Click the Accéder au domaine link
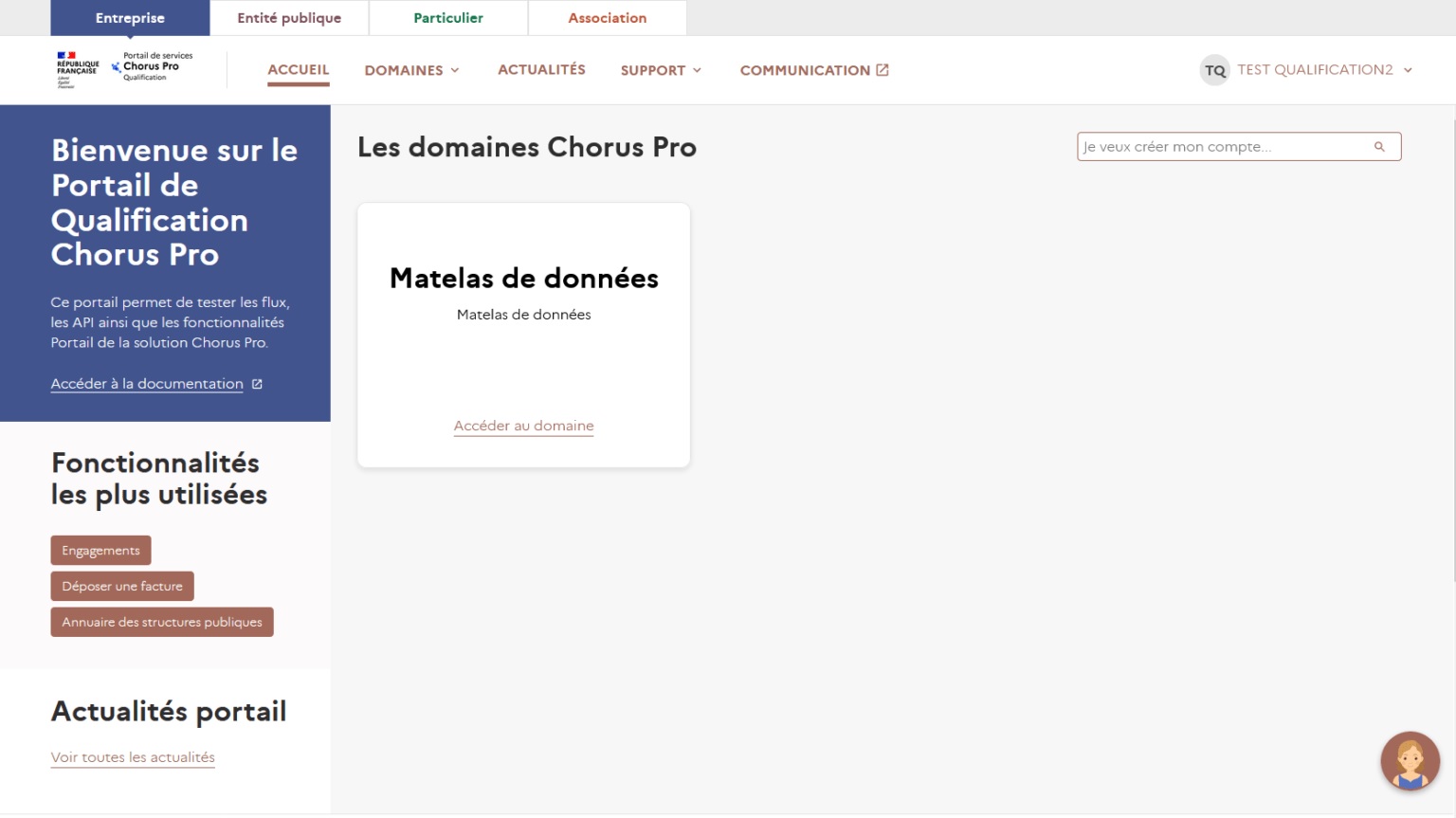 524,426
